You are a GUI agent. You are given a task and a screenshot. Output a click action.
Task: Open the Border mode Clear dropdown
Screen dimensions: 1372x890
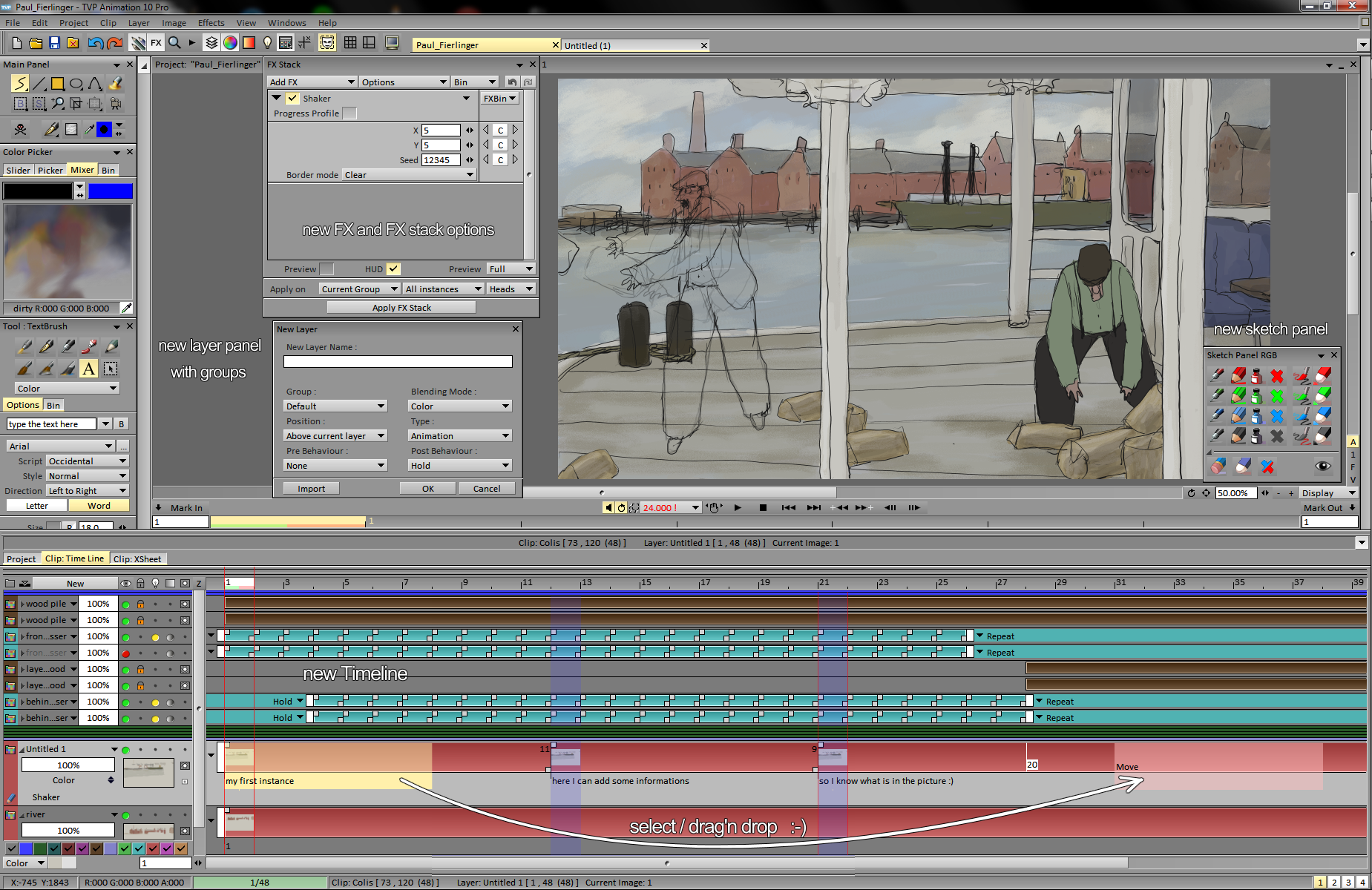pos(409,175)
